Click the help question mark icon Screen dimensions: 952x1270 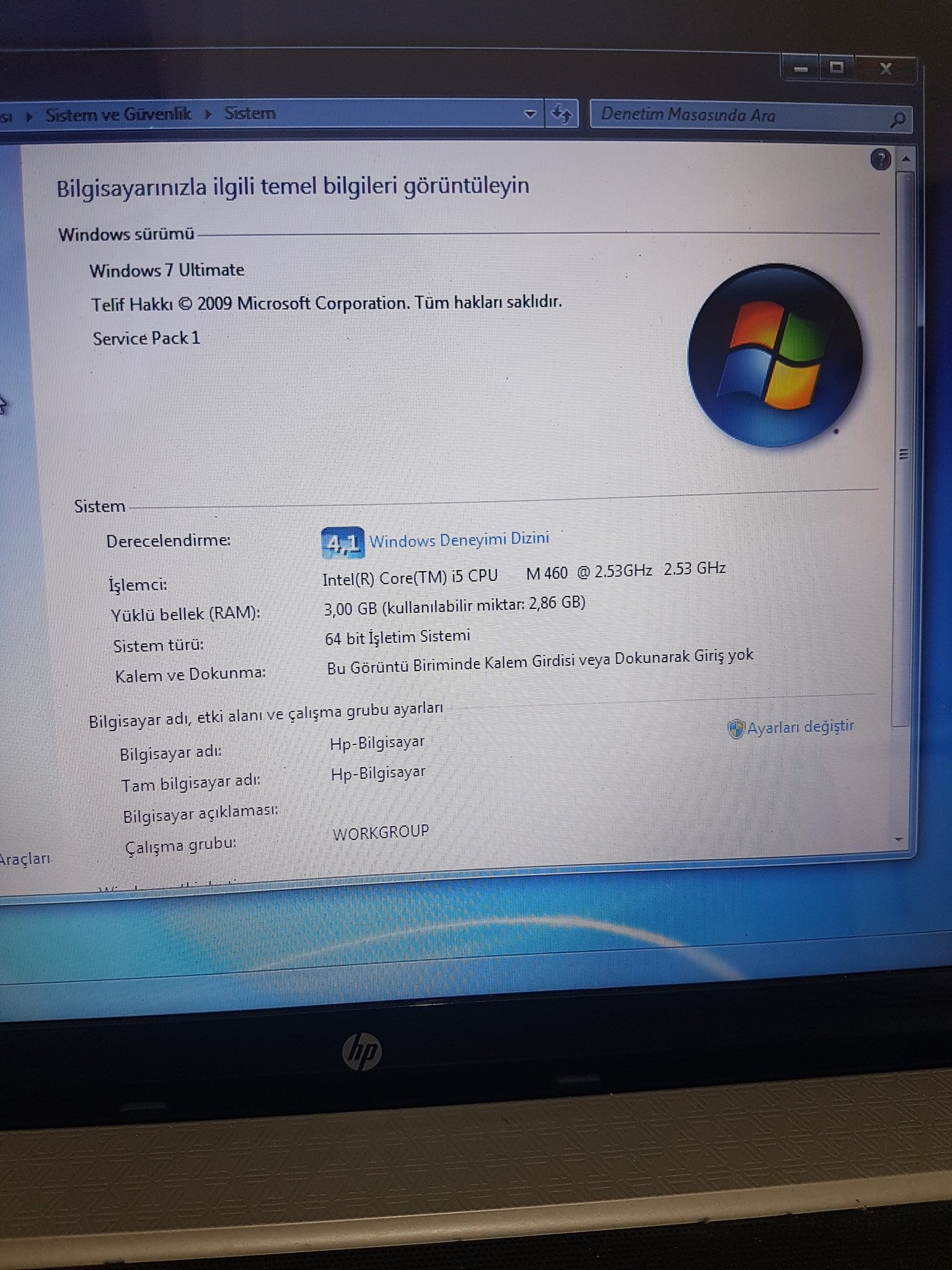(x=880, y=160)
